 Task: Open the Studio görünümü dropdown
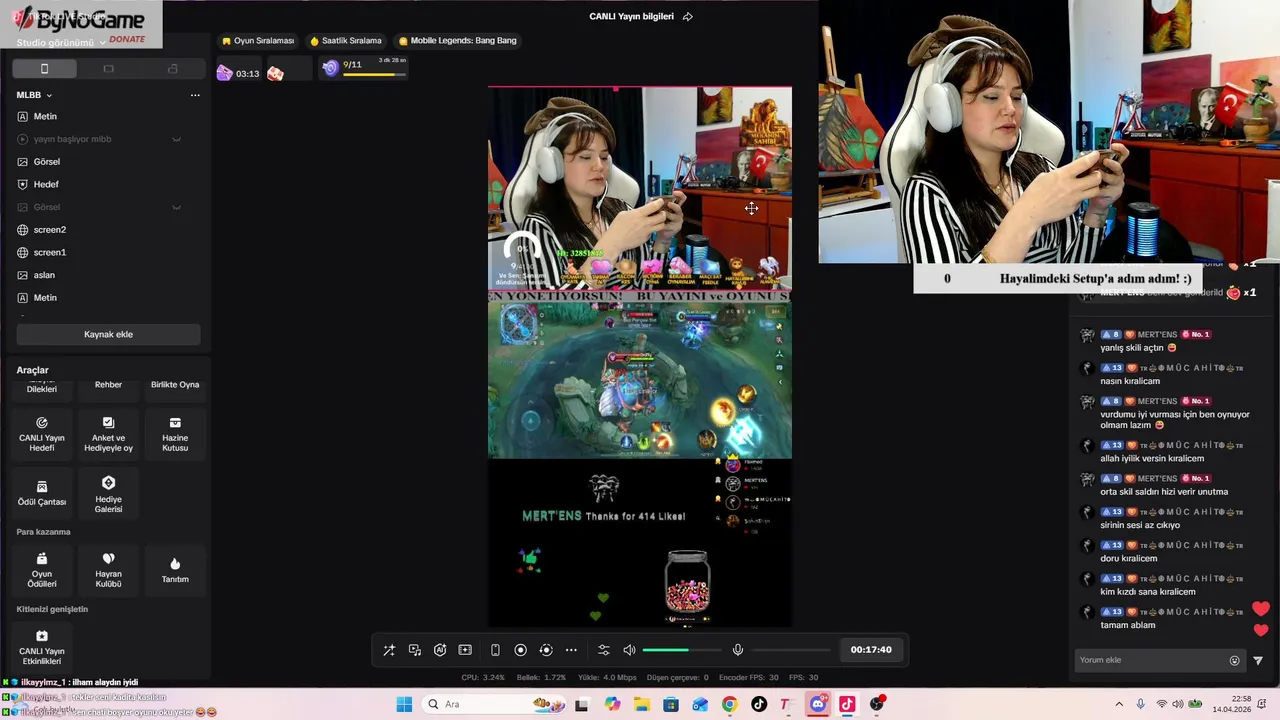point(61,43)
